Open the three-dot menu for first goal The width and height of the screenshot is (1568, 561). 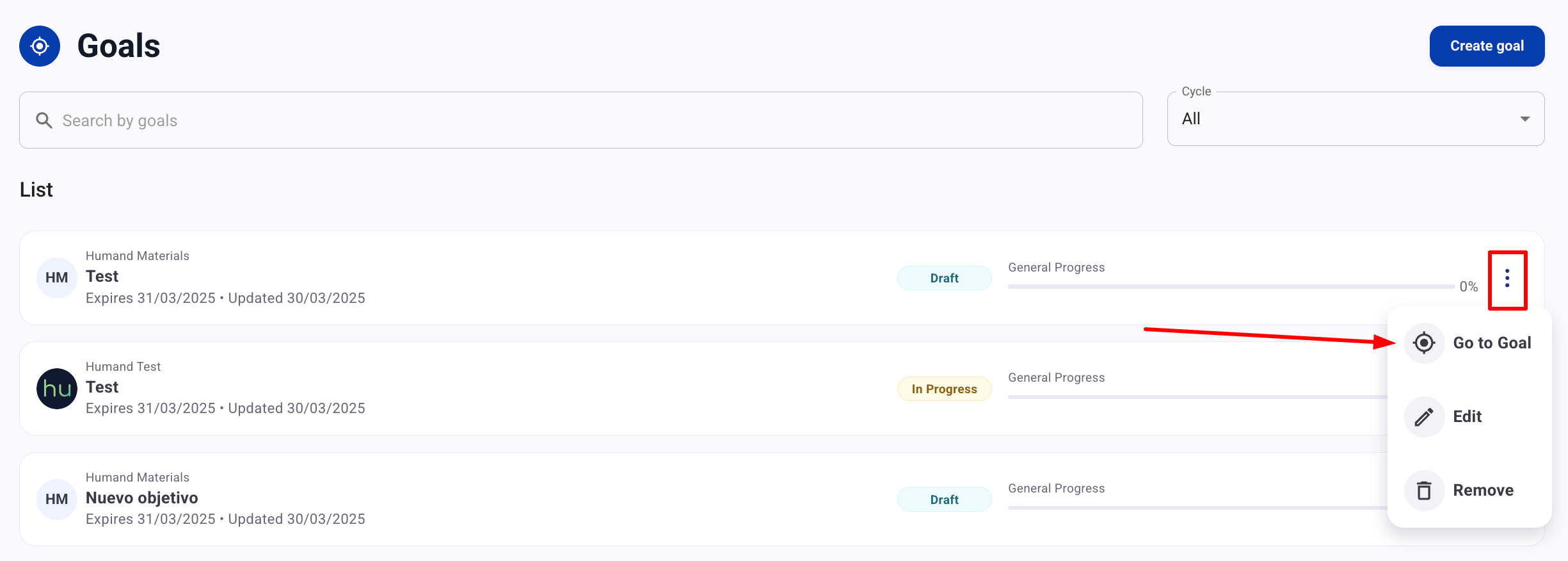coord(1507,279)
